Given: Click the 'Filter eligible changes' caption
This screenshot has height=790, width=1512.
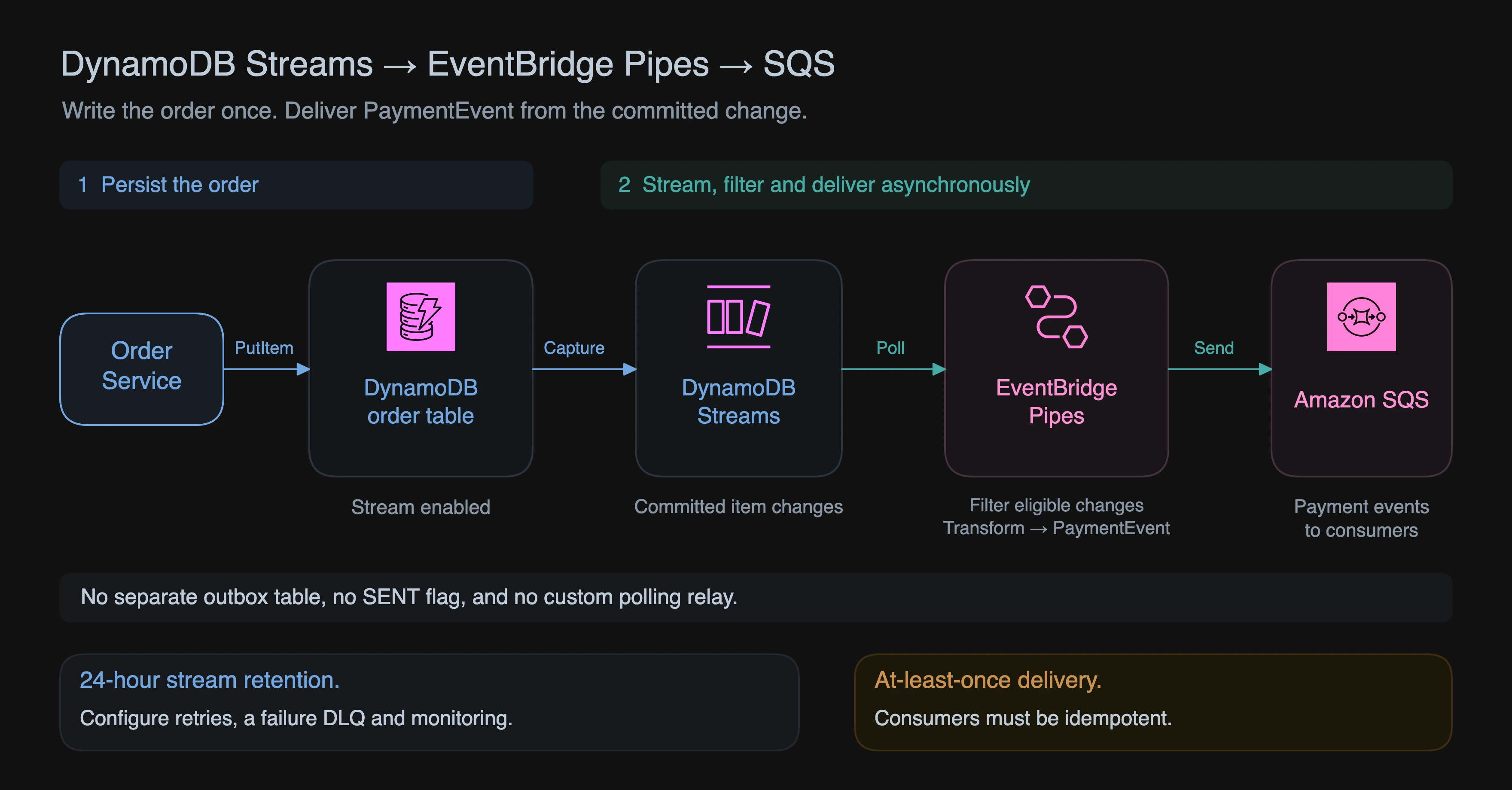Looking at the screenshot, I should click(x=1057, y=505).
